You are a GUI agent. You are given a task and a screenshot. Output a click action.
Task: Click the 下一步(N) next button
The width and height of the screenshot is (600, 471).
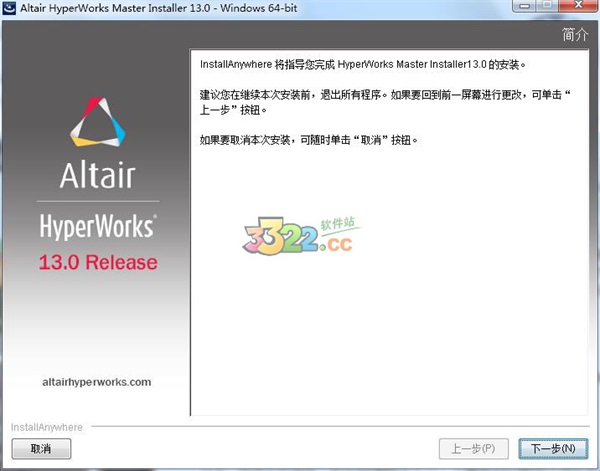pos(553,448)
